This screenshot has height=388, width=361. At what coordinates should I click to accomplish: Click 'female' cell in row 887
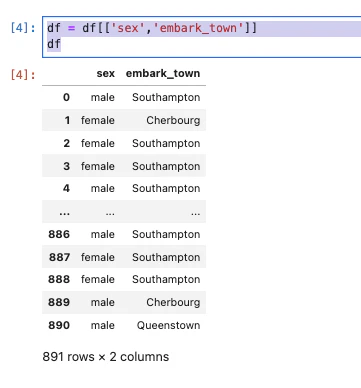(98, 257)
